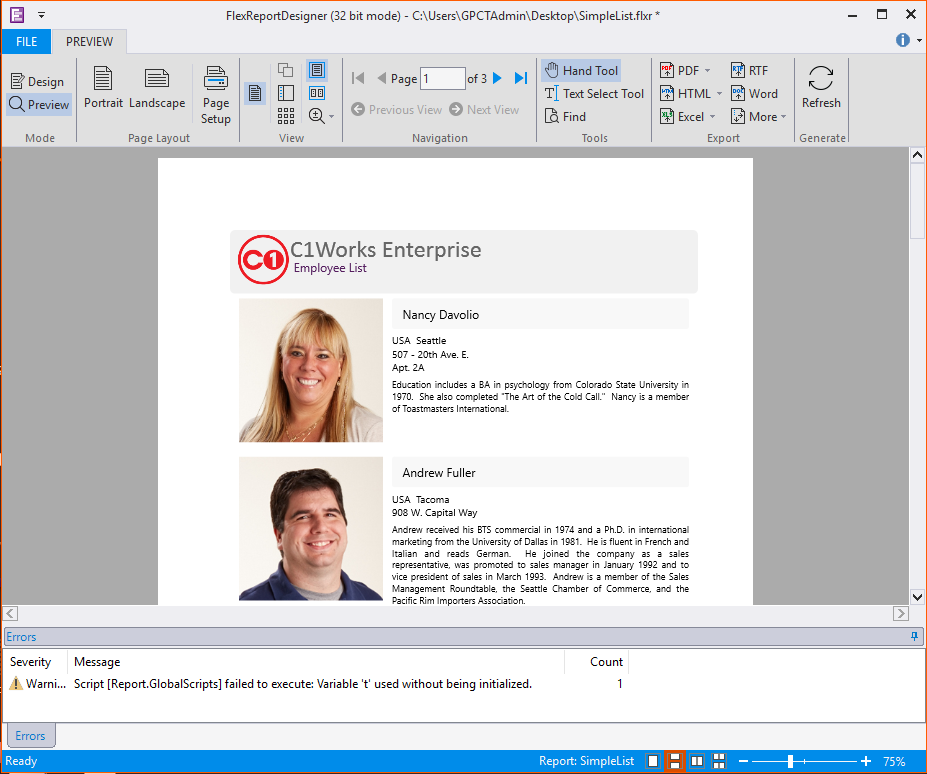Click Nancy Davolio's photo in report
The height and width of the screenshot is (774, 927).
pyautogui.click(x=311, y=370)
